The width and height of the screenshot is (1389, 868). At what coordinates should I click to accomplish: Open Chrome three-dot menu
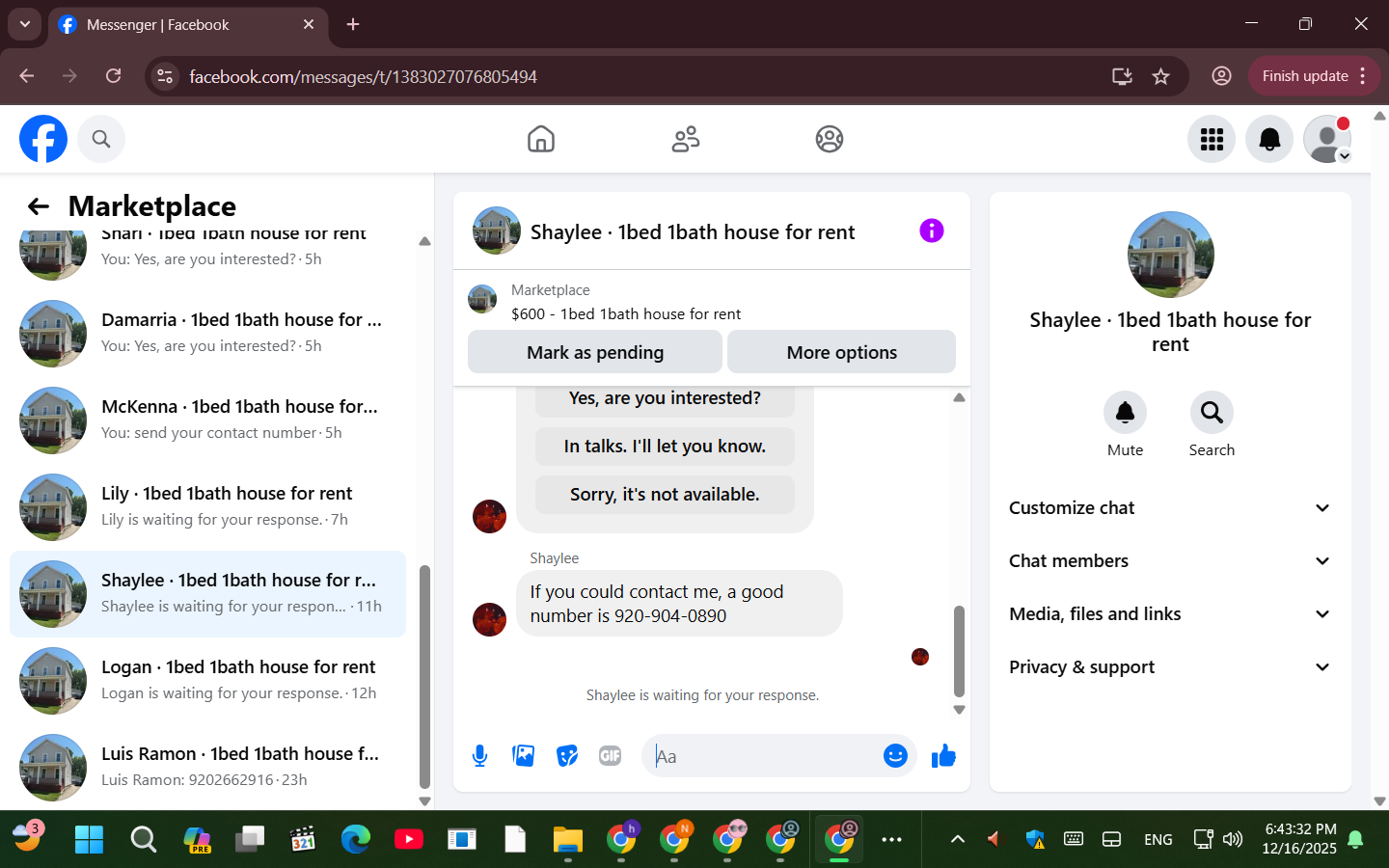coord(1363,76)
